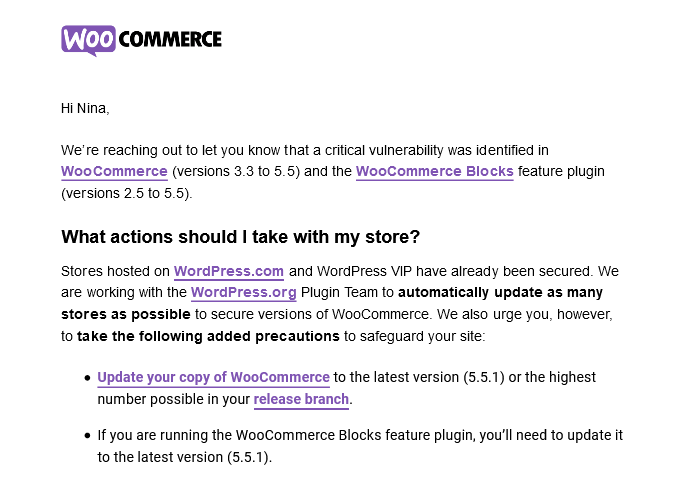Image resolution: width=677 pixels, height=483 pixels.
Task: Click the 'Hi Nina,' greeting text
Action: click(85, 108)
